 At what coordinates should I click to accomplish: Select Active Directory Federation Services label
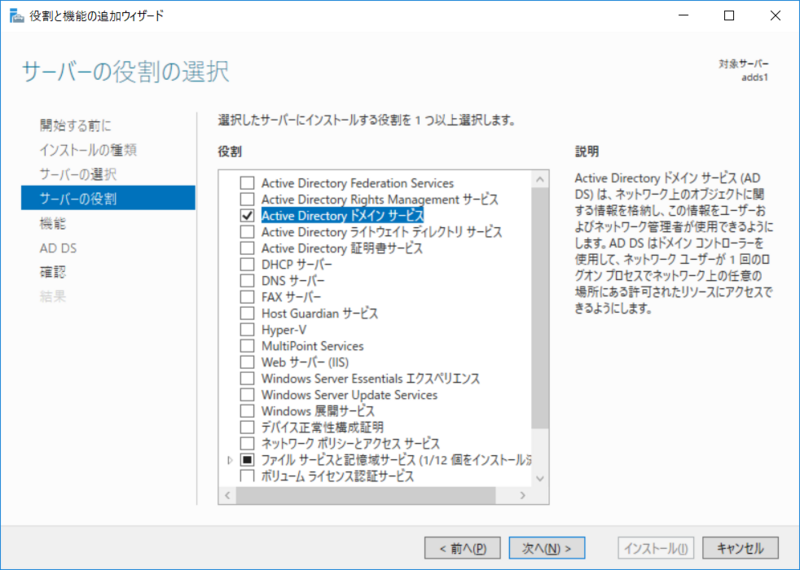coord(358,183)
